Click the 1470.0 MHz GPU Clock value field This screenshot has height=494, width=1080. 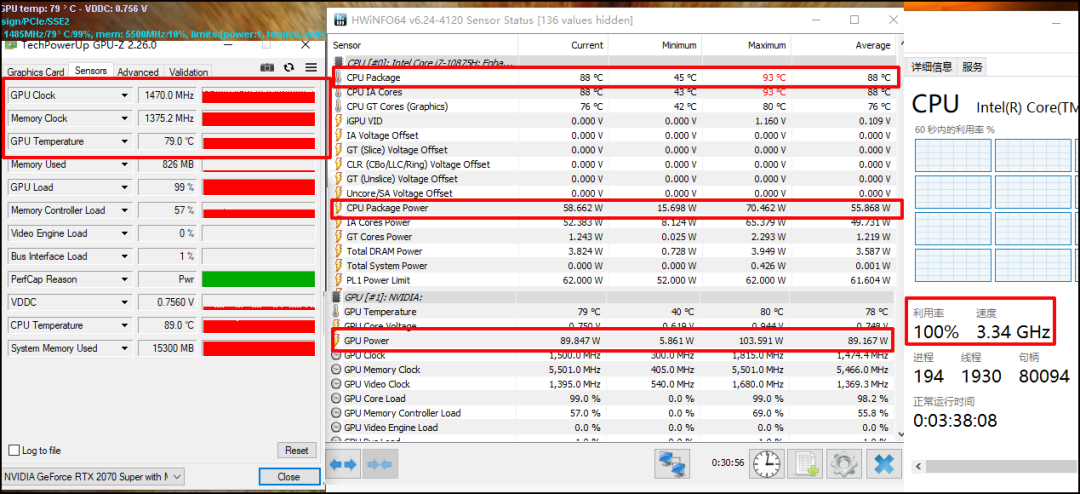click(x=168, y=95)
